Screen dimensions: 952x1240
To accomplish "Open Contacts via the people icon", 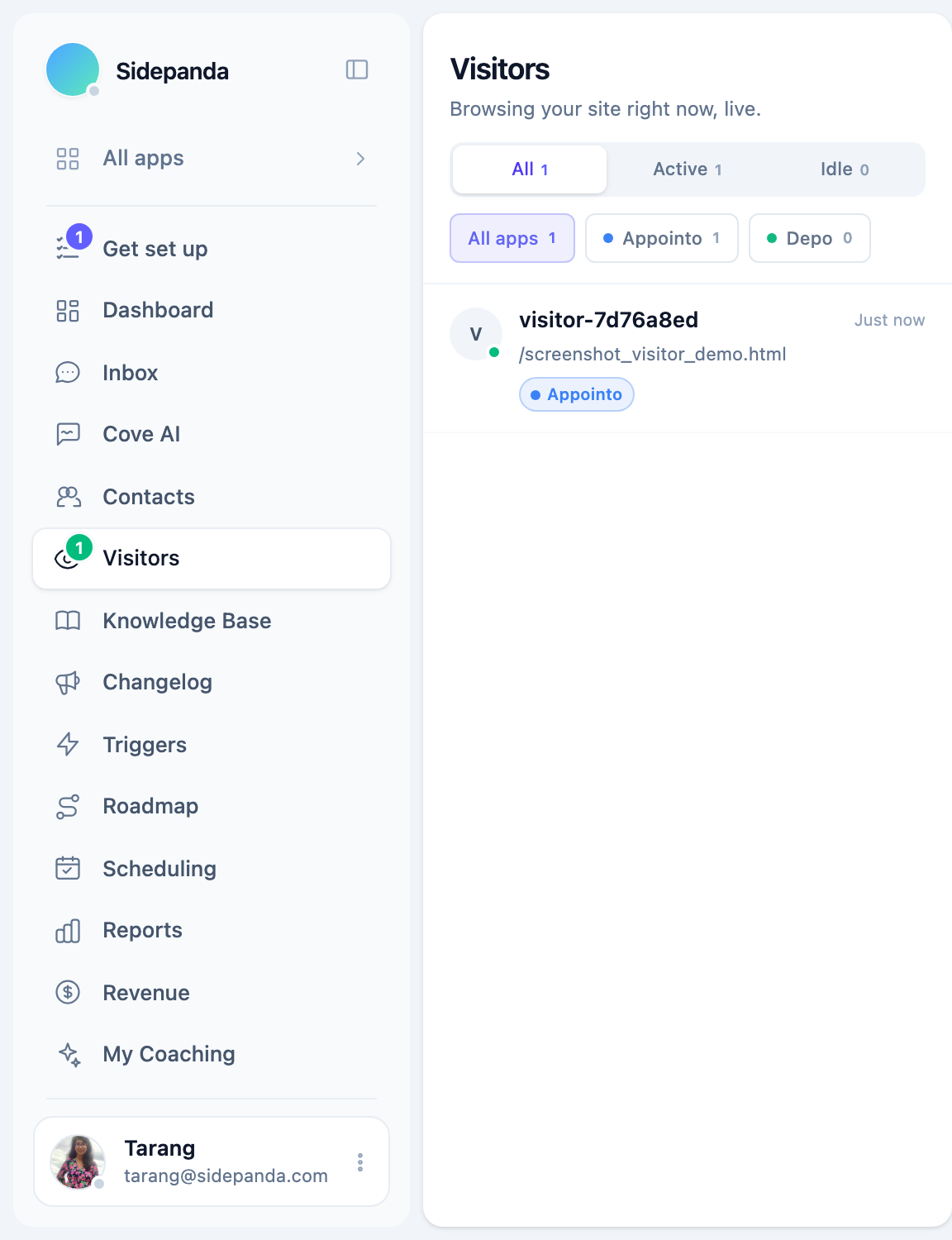I will tap(68, 497).
